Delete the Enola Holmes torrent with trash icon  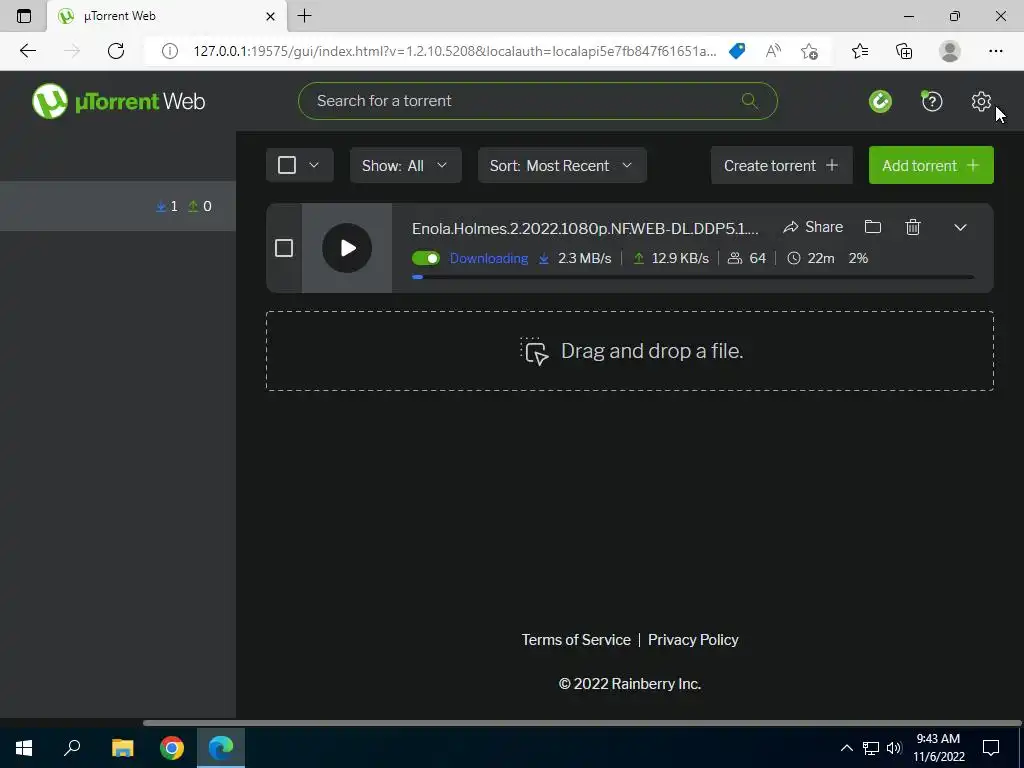point(913,227)
